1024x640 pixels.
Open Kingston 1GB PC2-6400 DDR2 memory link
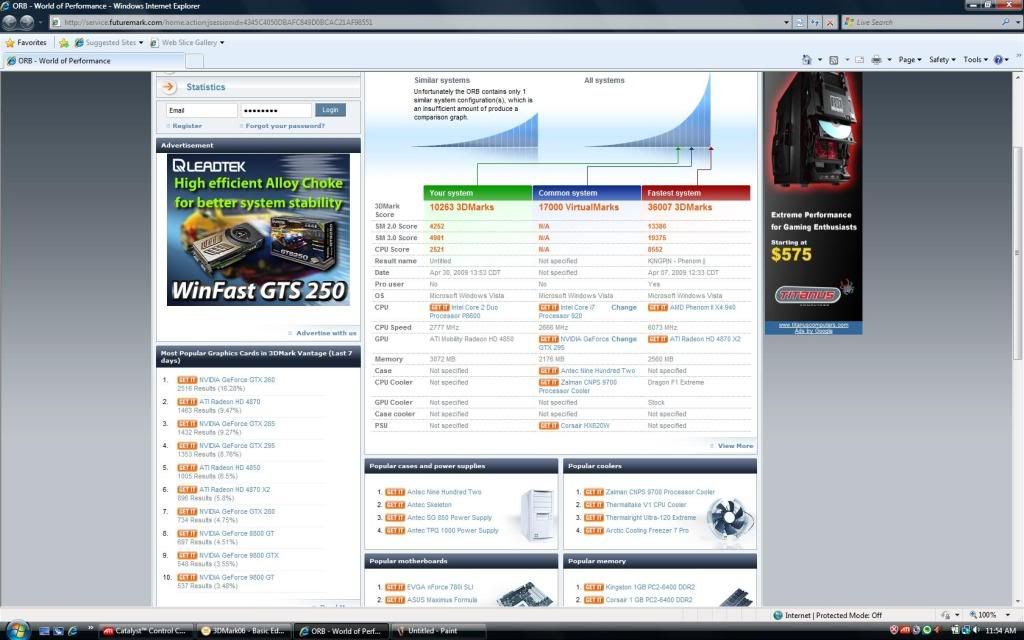point(650,586)
